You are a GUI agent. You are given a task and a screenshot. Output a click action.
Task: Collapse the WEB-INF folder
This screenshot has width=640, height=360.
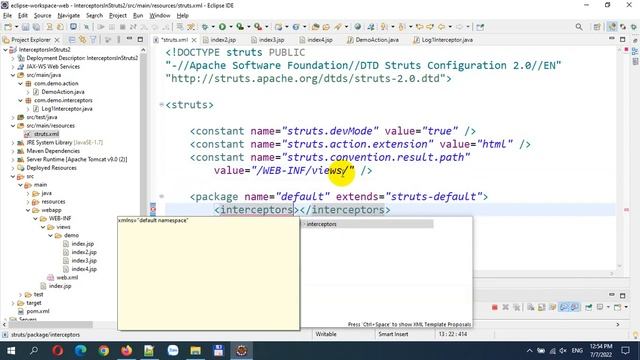[x=36, y=218]
